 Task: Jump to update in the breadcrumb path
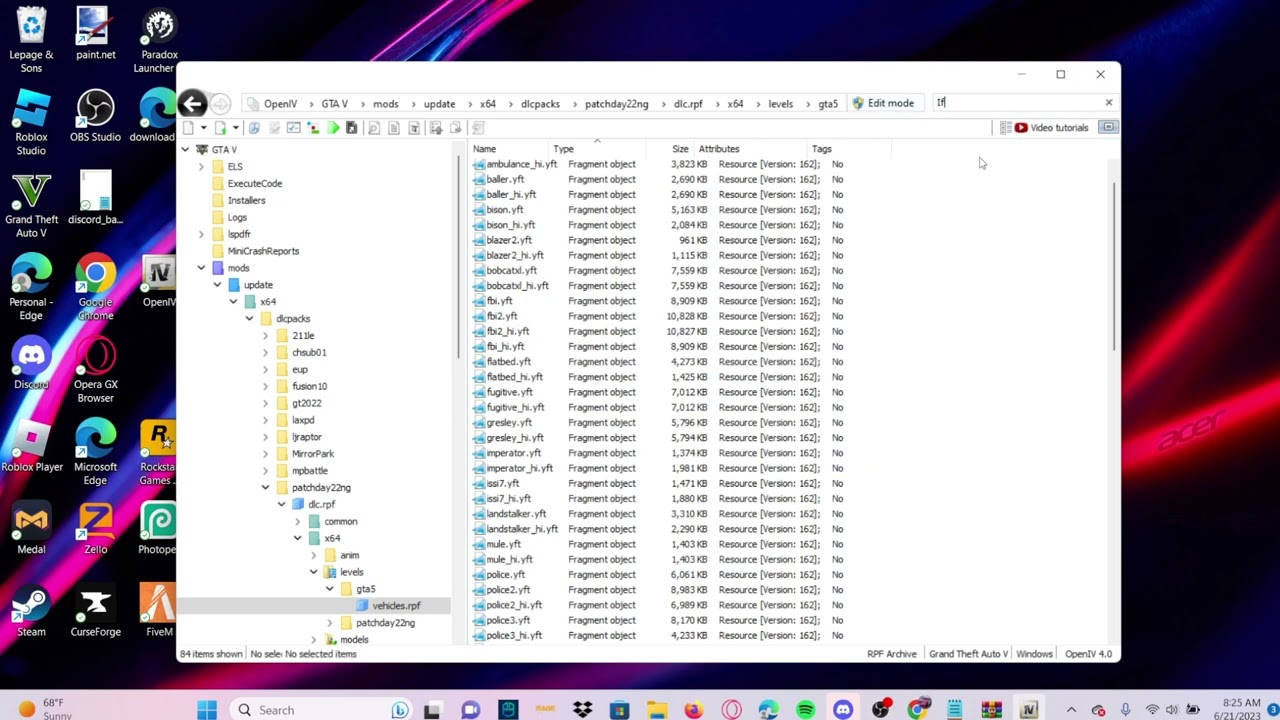click(x=439, y=104)
